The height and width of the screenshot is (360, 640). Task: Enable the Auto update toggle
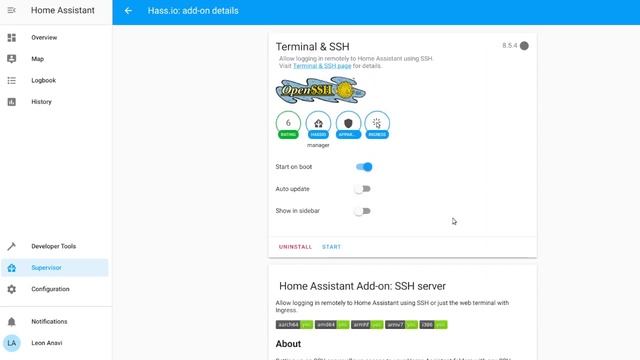pyautogui.click(x=362, y=189)
